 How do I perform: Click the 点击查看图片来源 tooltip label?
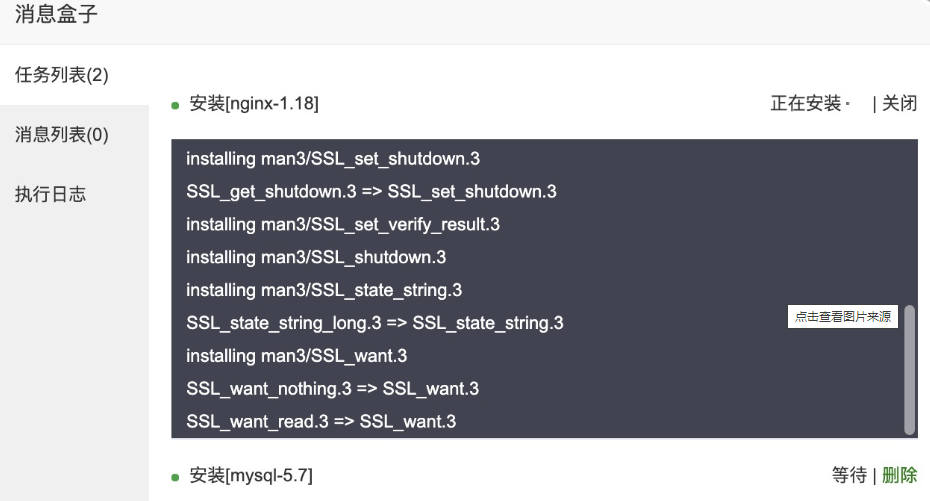point(842,317)
